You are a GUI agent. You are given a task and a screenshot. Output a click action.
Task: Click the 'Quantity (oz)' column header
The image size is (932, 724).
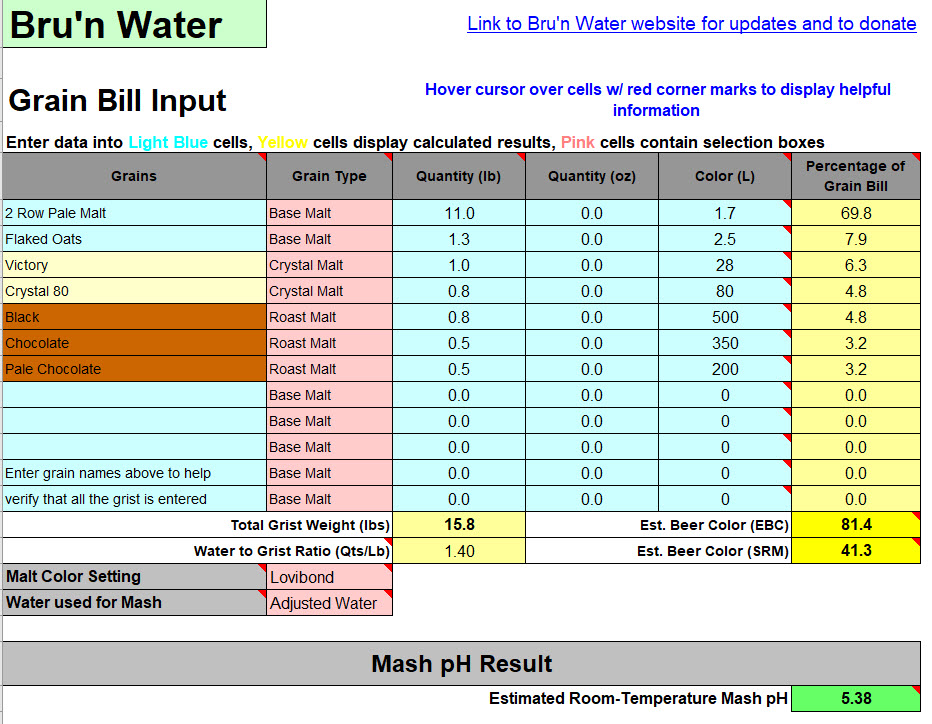point(592,176)
